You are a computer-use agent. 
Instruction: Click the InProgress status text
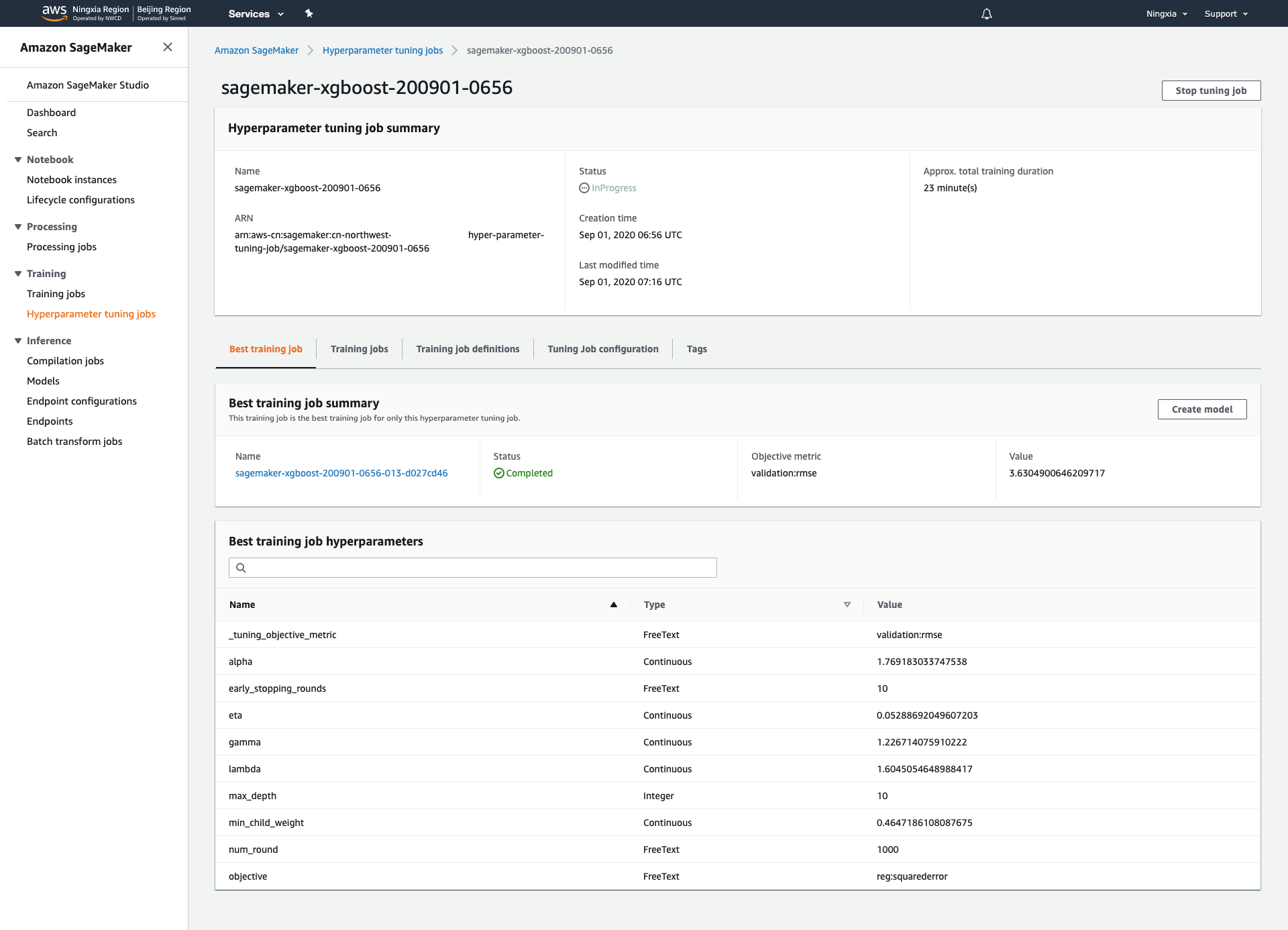pyautogui.click(x=614, y=188)
